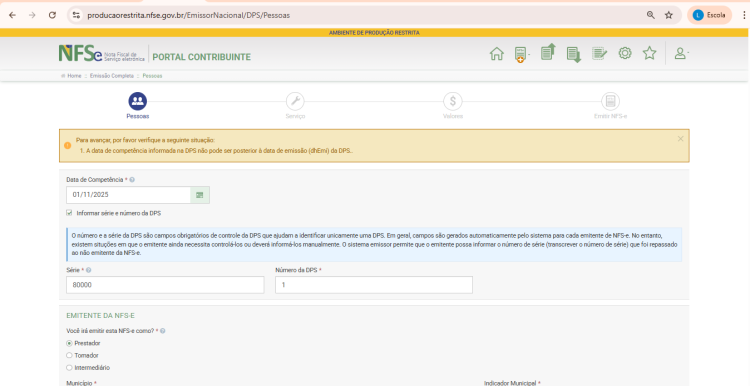Close the yellow warning alert
The image size is (750, 386).
point(680,139)
